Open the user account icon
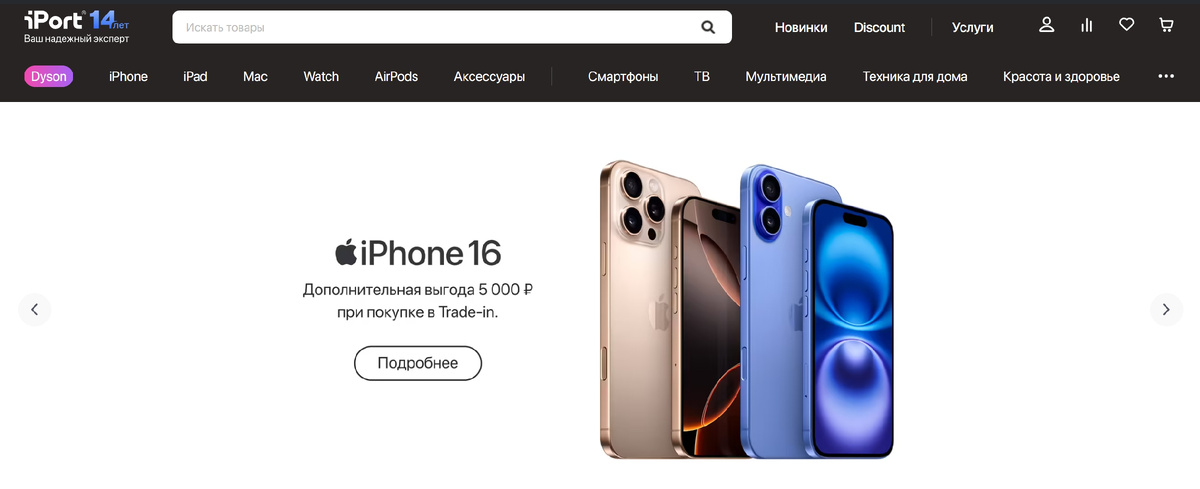The image size is (1200, 489). coord(1047,25)
